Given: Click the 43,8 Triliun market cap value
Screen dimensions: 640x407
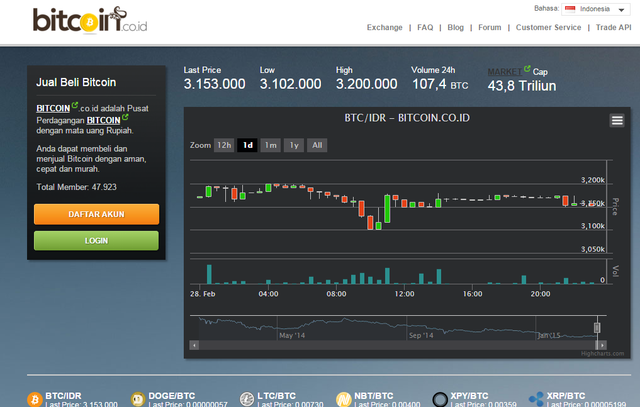Looking at the screenshot, I should click(522, 86).
